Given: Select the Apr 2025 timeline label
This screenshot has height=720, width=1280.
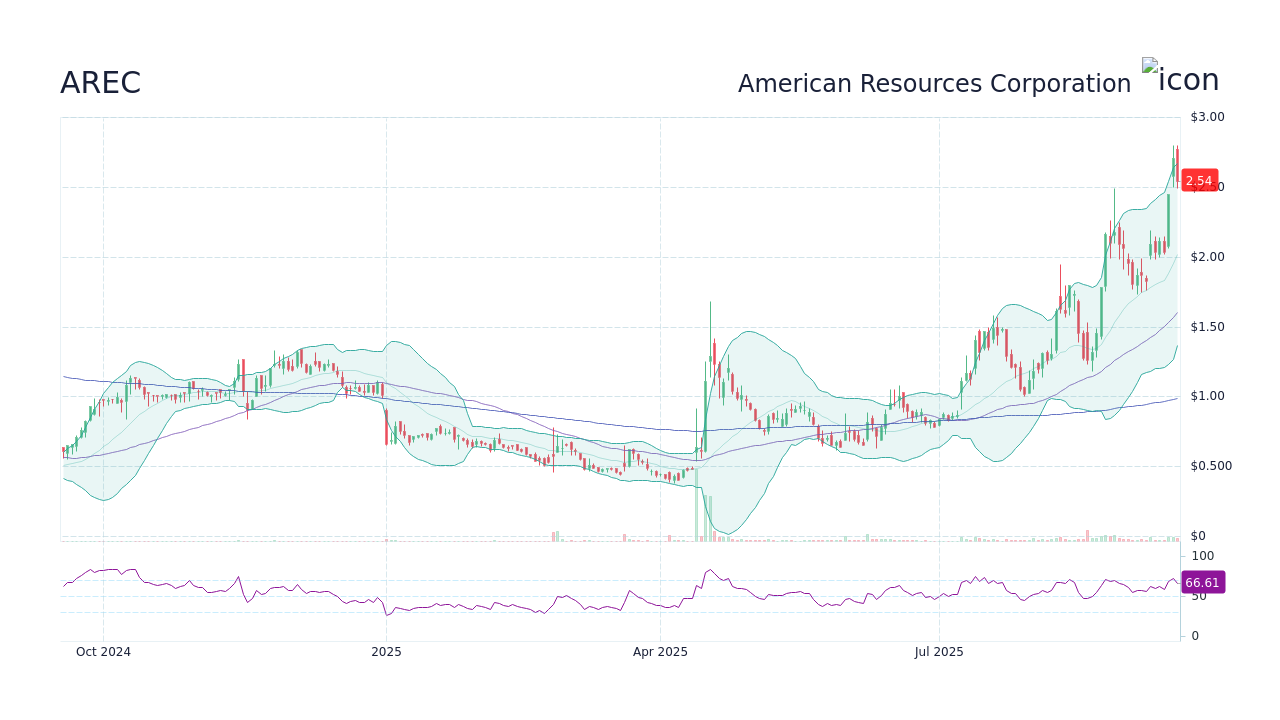Looking at the screenshot, I should pos(660,651).
